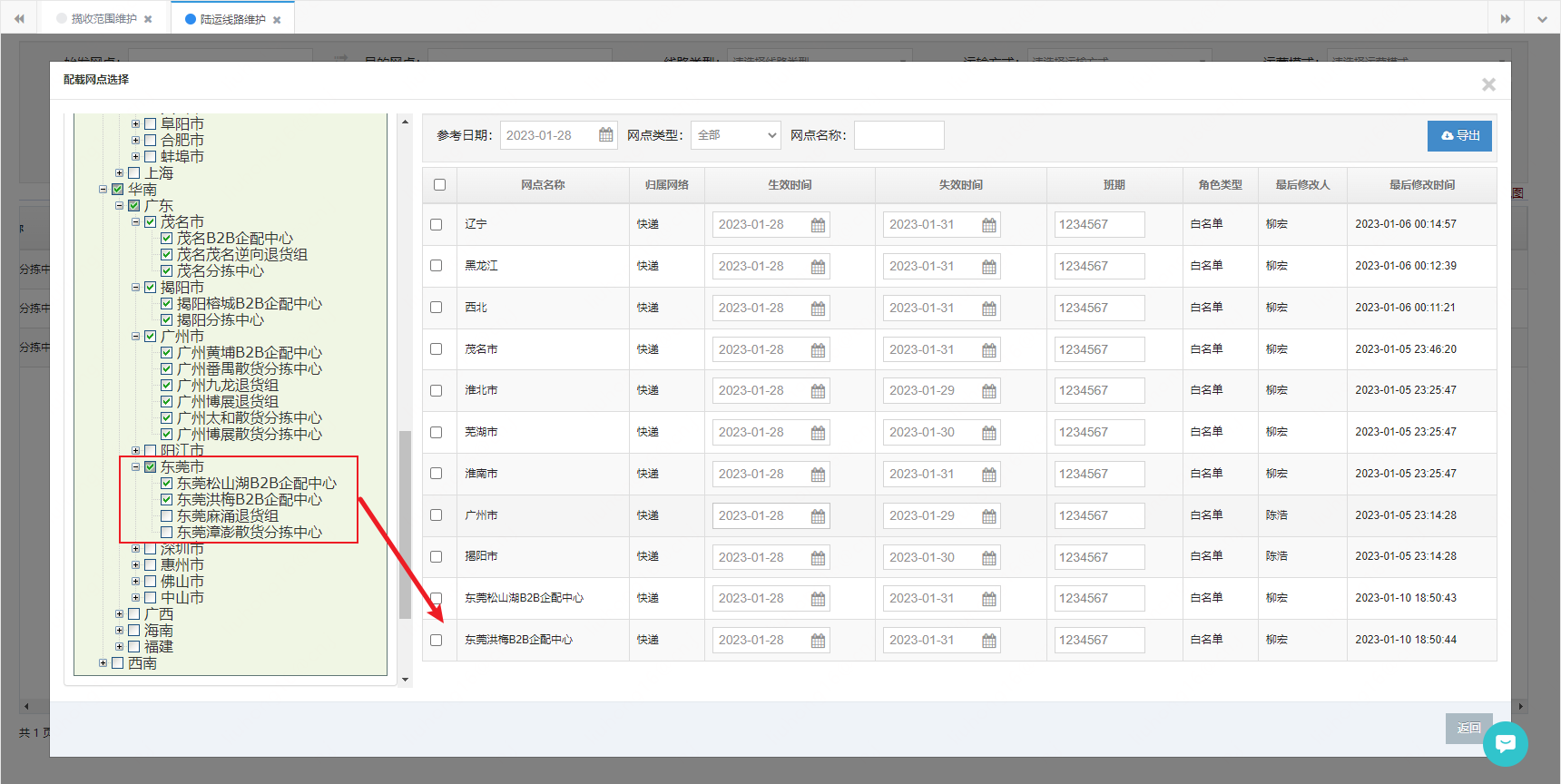Check the 东莞洪梅B2B企配中心 table row checkbox
The image size is (1561, 784).
pos(437,640)
